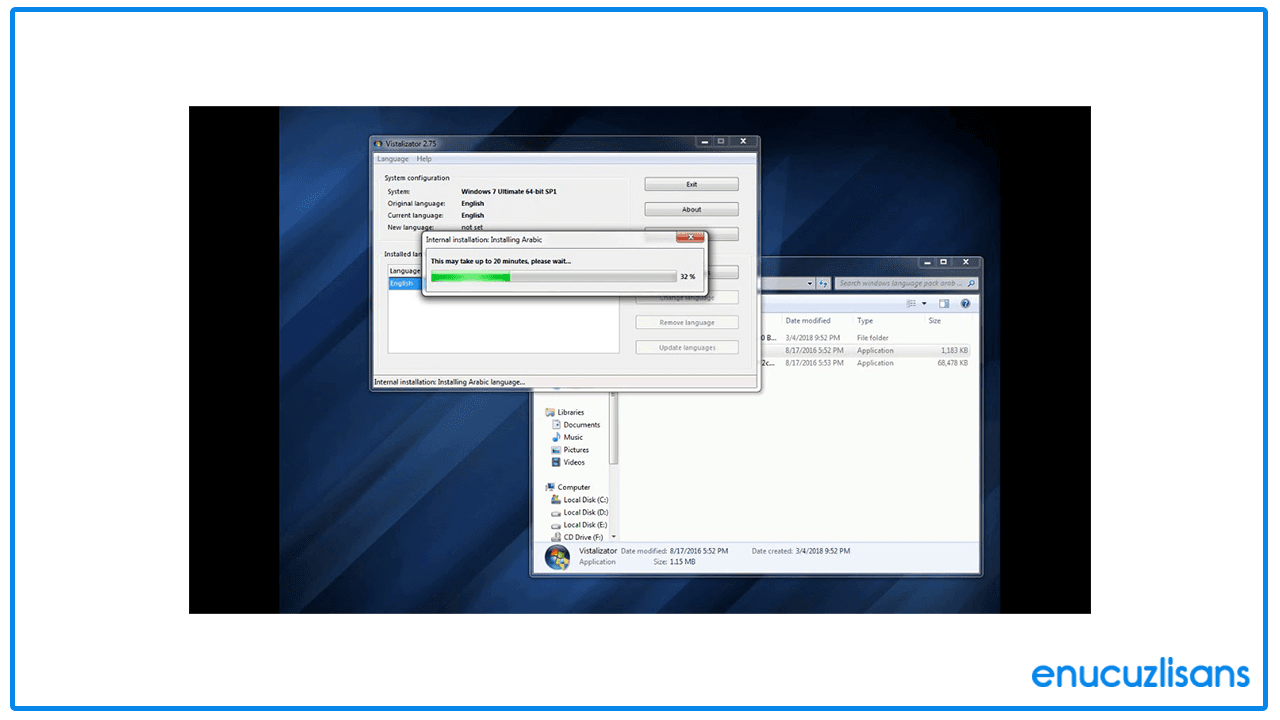Select Computer in the navigation pane
This screenshot has height=720, width=1280.
pyautogui.click(x=574, y=487)
